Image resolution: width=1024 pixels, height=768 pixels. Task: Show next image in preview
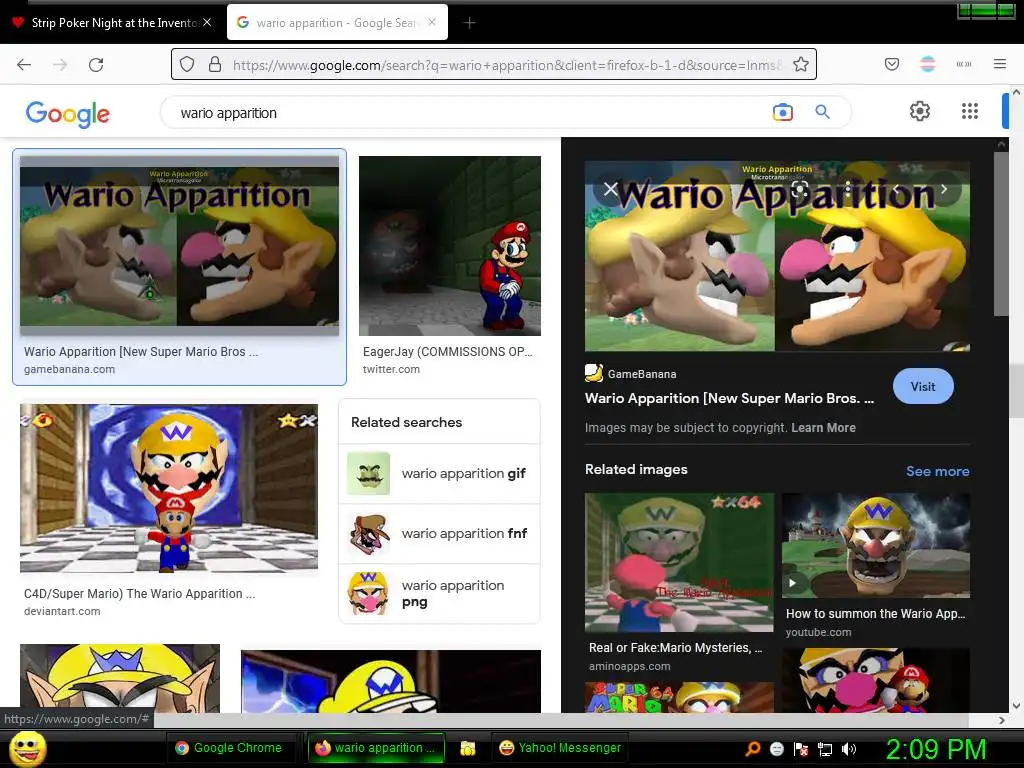coord(944,189)
